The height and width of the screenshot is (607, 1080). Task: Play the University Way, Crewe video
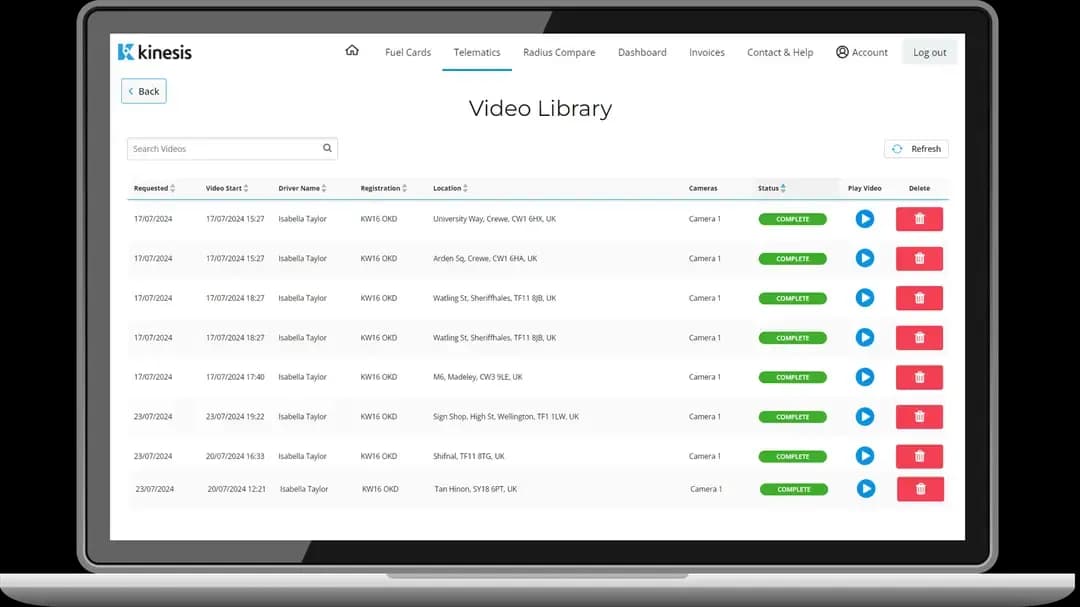tap(865, 219)
